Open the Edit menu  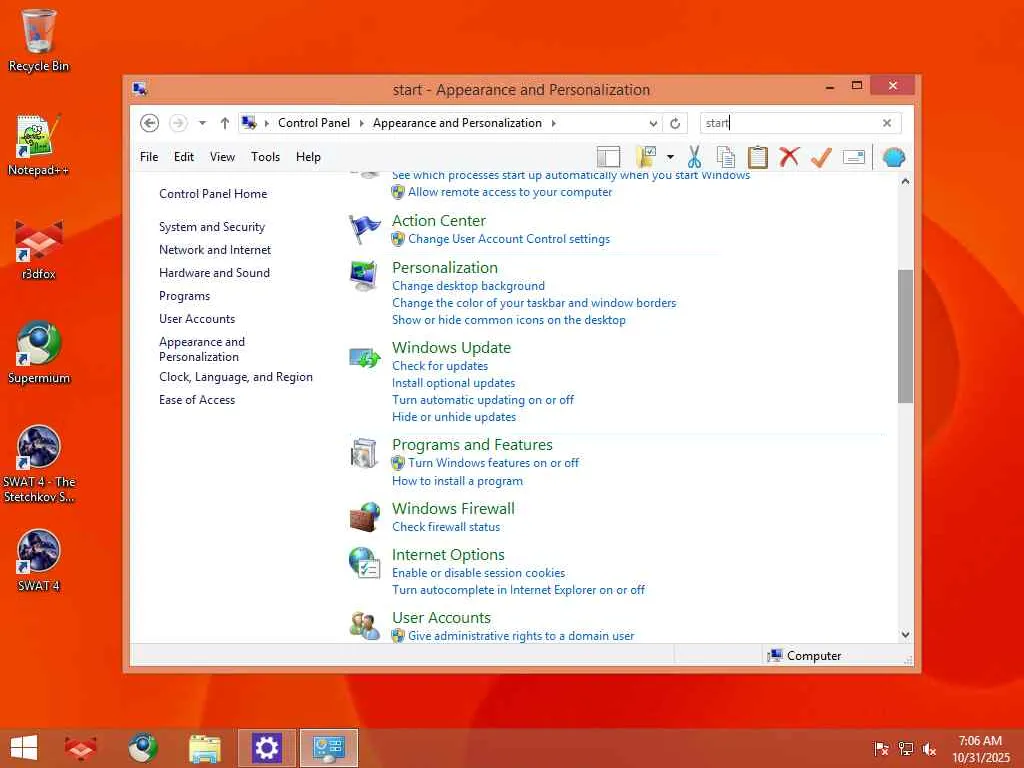tap(184, 157)
